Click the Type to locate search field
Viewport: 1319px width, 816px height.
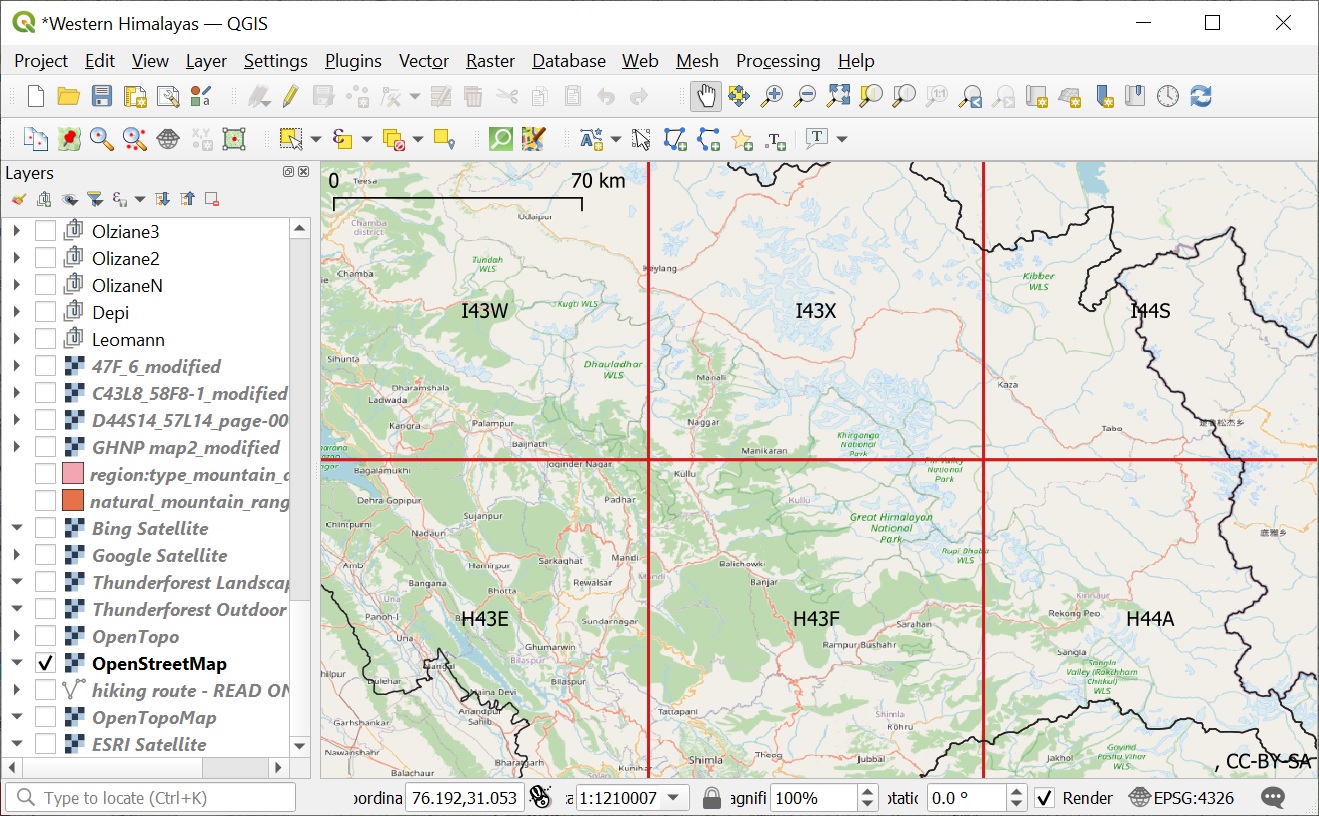[x=150, y=798]
